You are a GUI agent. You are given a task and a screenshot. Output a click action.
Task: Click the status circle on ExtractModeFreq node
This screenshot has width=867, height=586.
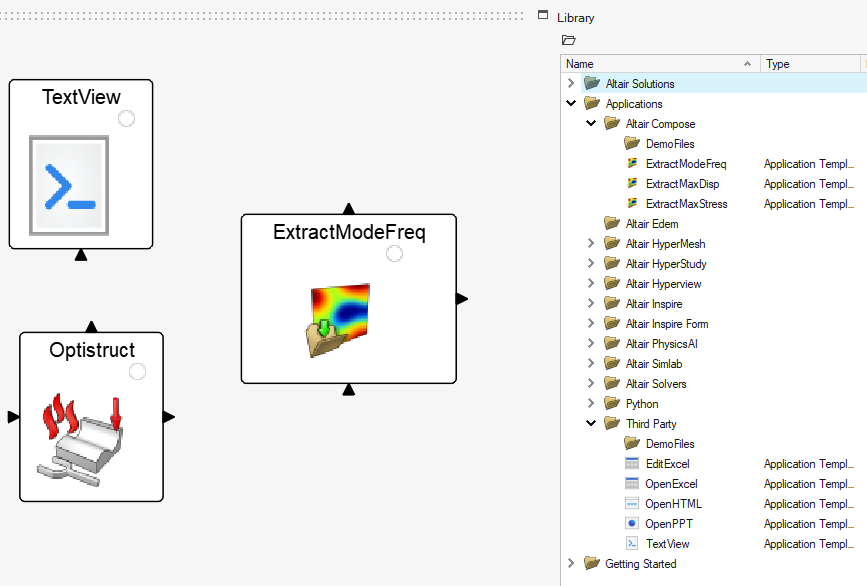394,254
